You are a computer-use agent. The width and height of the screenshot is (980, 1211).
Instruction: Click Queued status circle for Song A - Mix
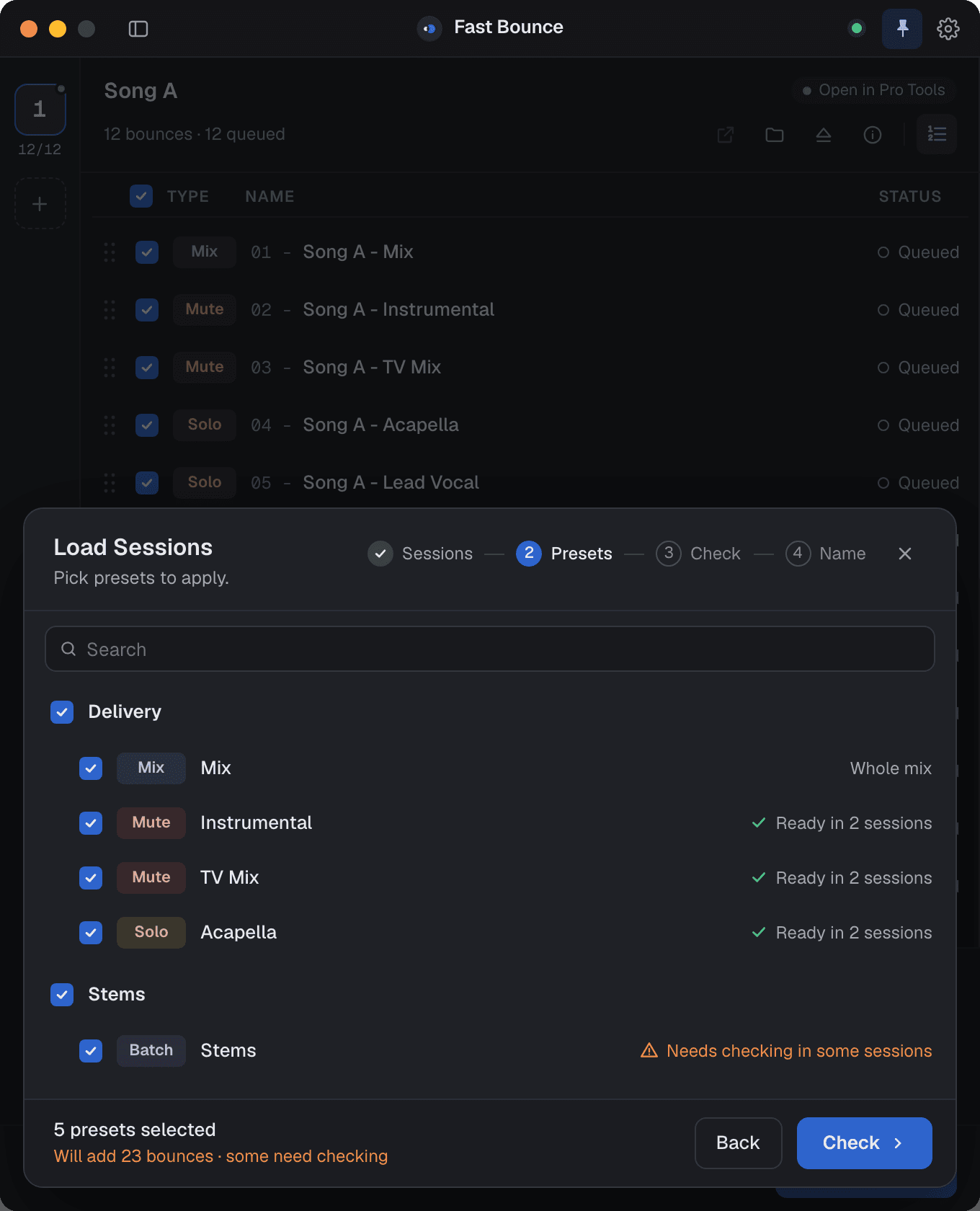[x=883, y=252]
